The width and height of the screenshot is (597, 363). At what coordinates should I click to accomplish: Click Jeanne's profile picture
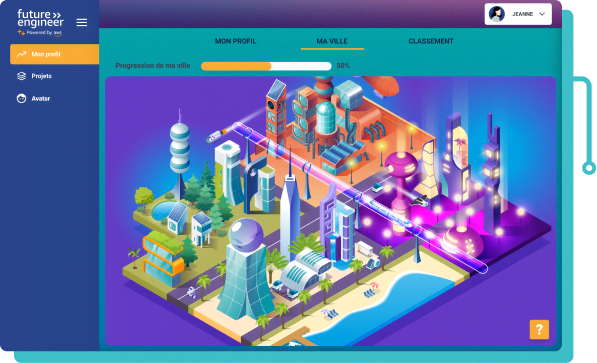click(496, 14)
